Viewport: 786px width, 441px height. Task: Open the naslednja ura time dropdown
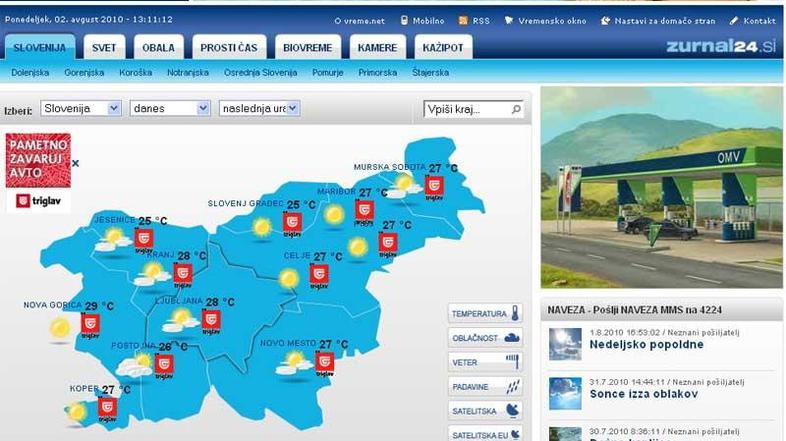click(260, 108)
